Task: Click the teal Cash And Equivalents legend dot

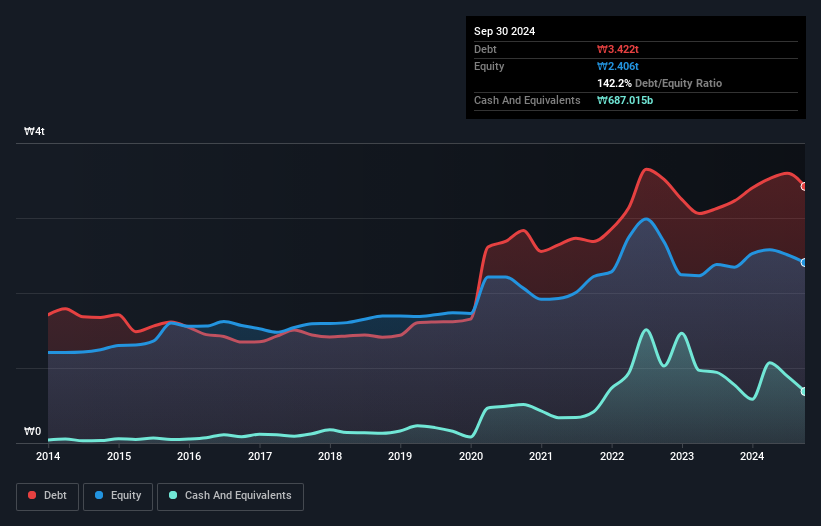Action: [173, 495]
